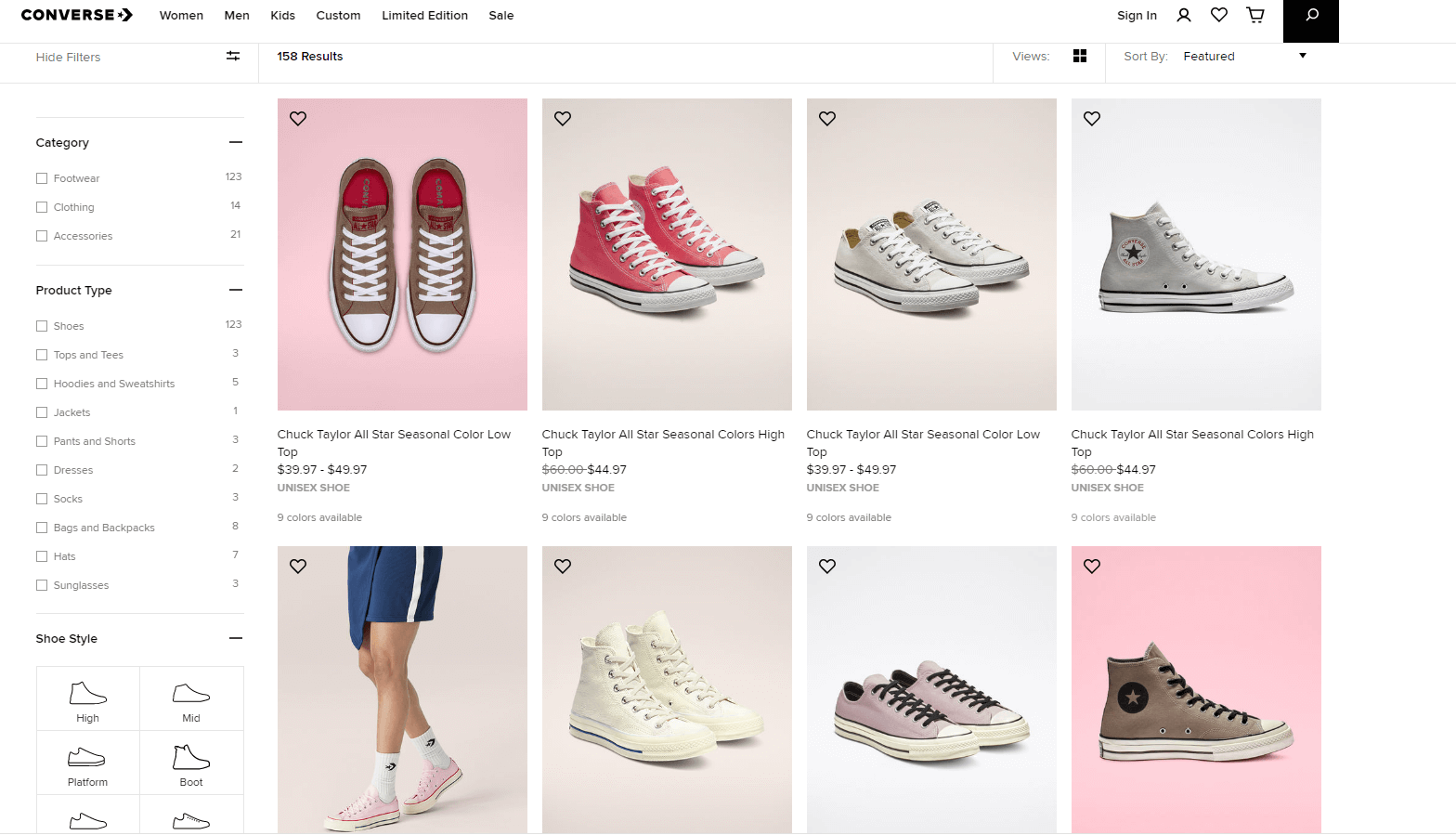
Task: Check the Pants and Shorts filter
Action: point(42,441)
